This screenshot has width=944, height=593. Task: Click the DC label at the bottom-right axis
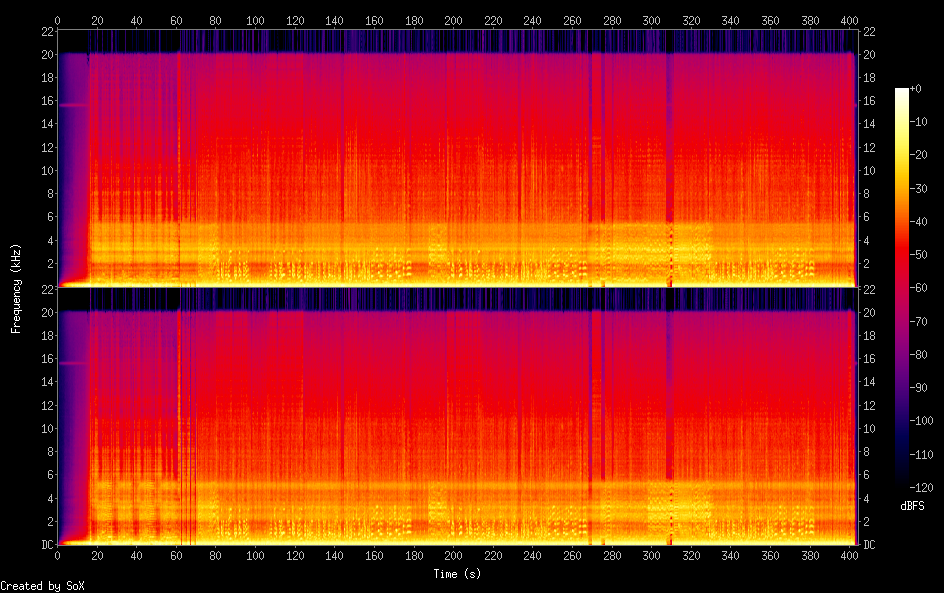click(x=870, y=544)
